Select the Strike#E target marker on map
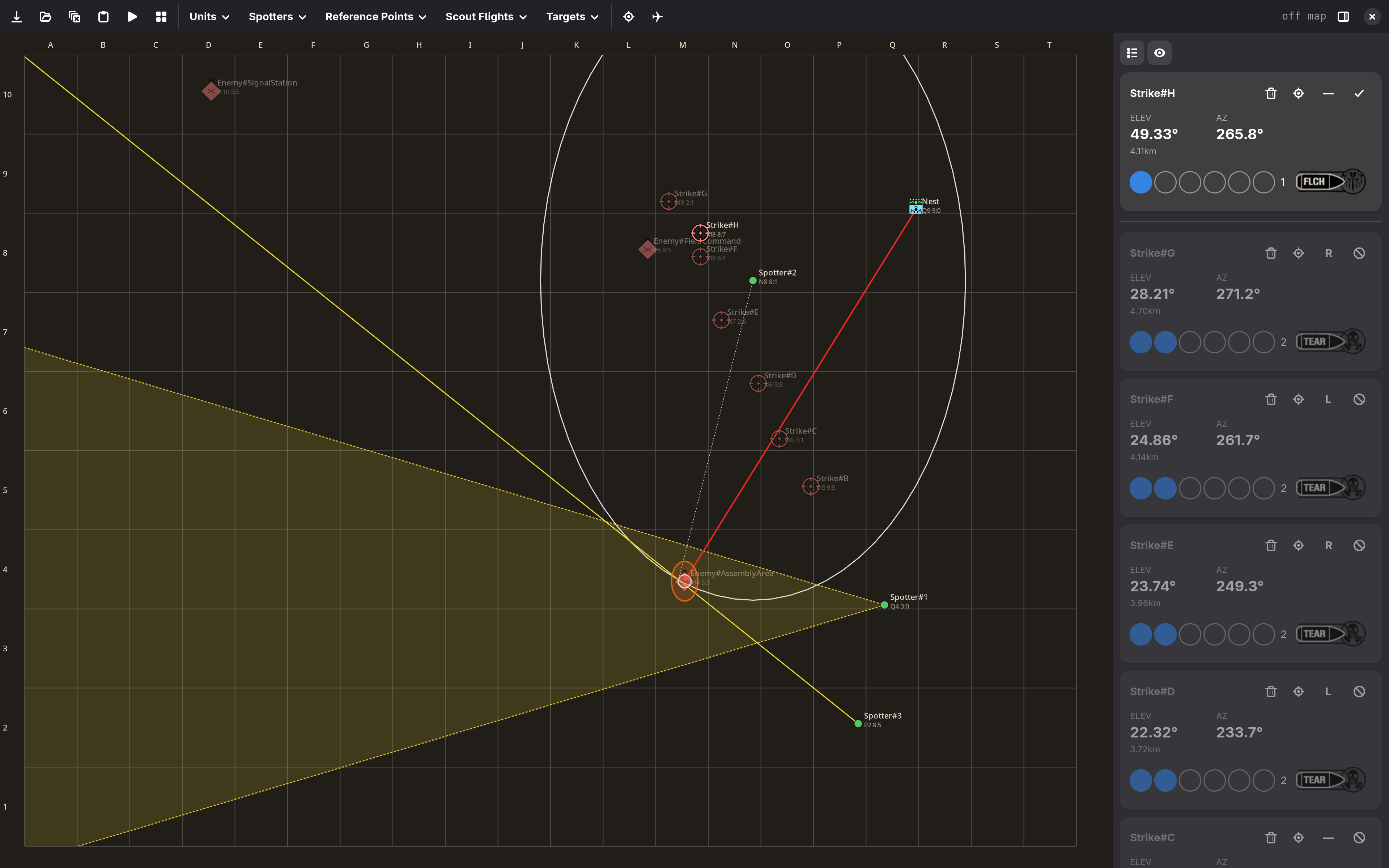 tap(722, 320)
